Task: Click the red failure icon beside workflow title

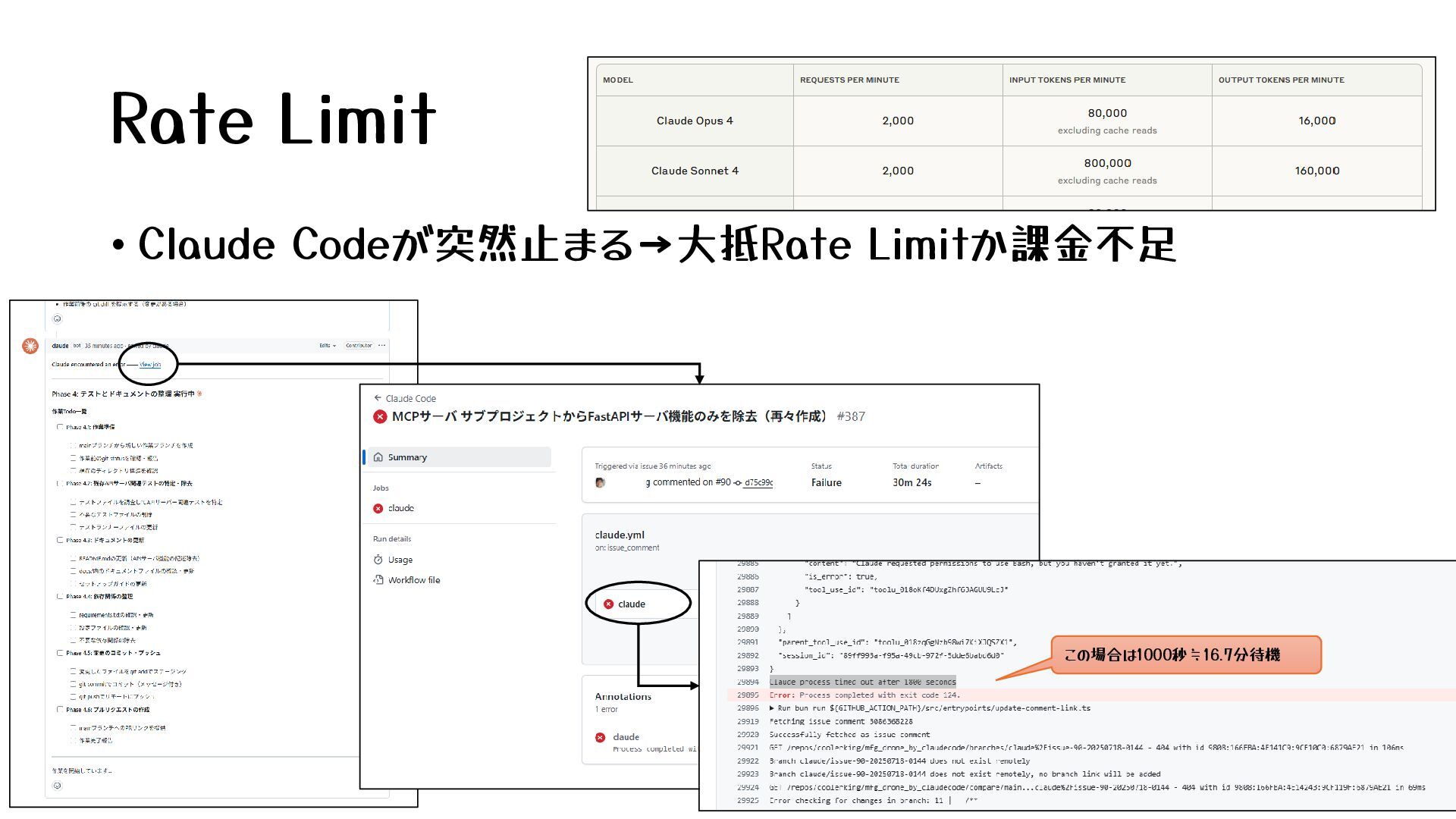Action: click(380, 416)
